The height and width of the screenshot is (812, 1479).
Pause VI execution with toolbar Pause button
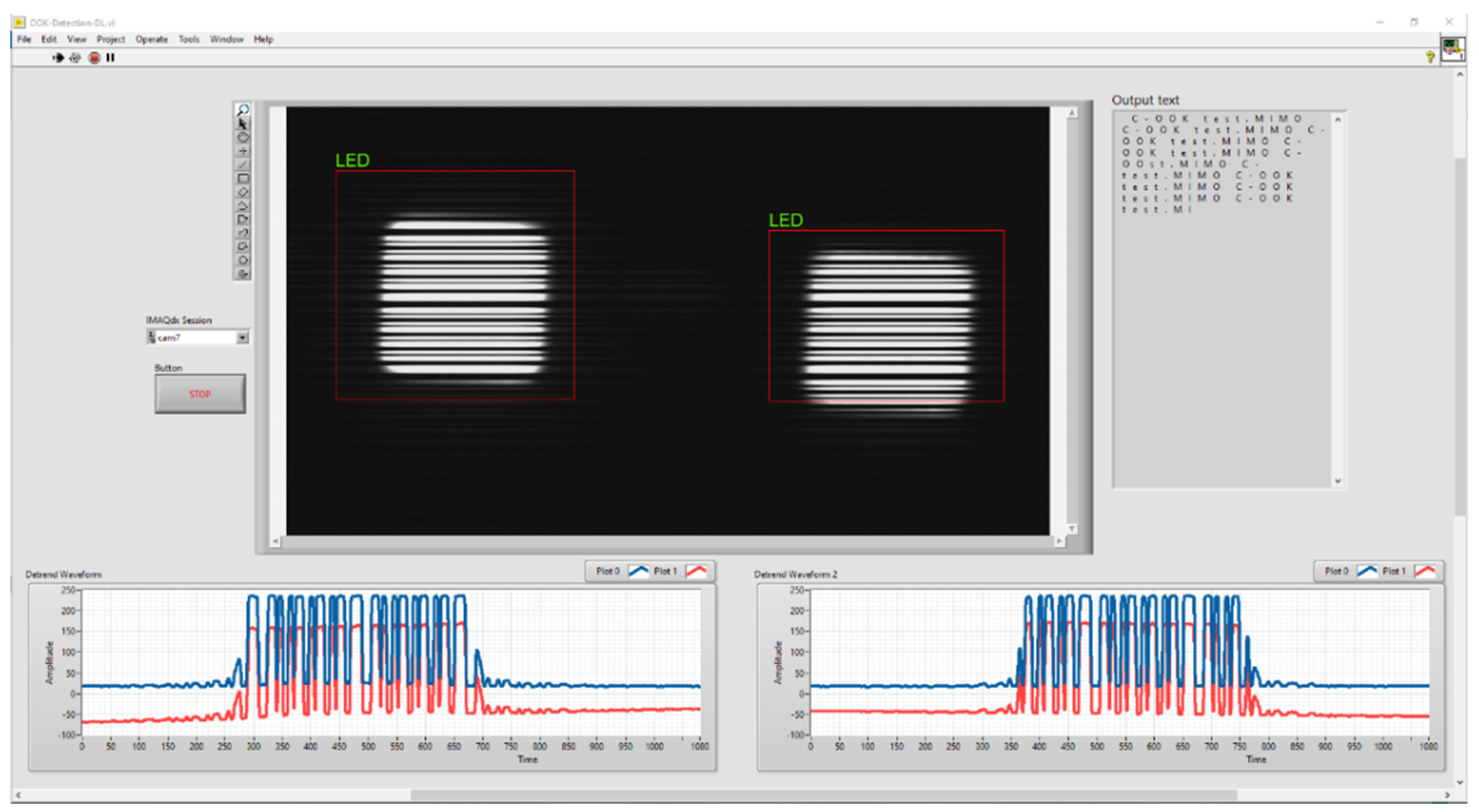pos(110,58)
